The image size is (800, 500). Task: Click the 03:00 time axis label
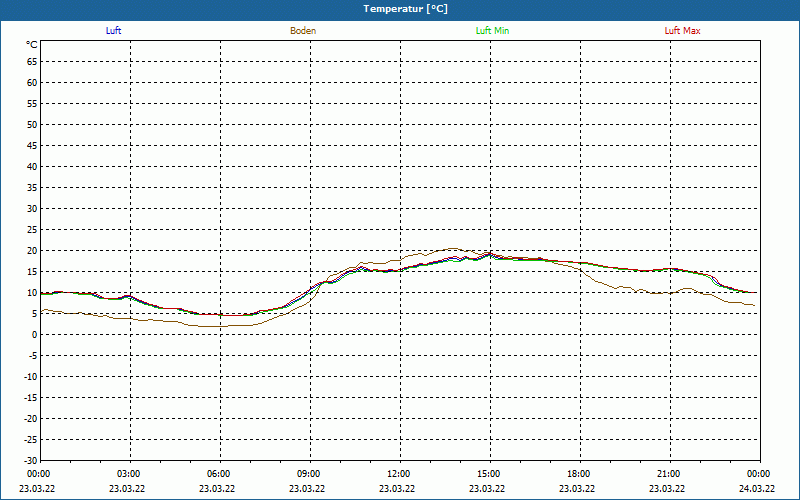[x=130, y=474]
